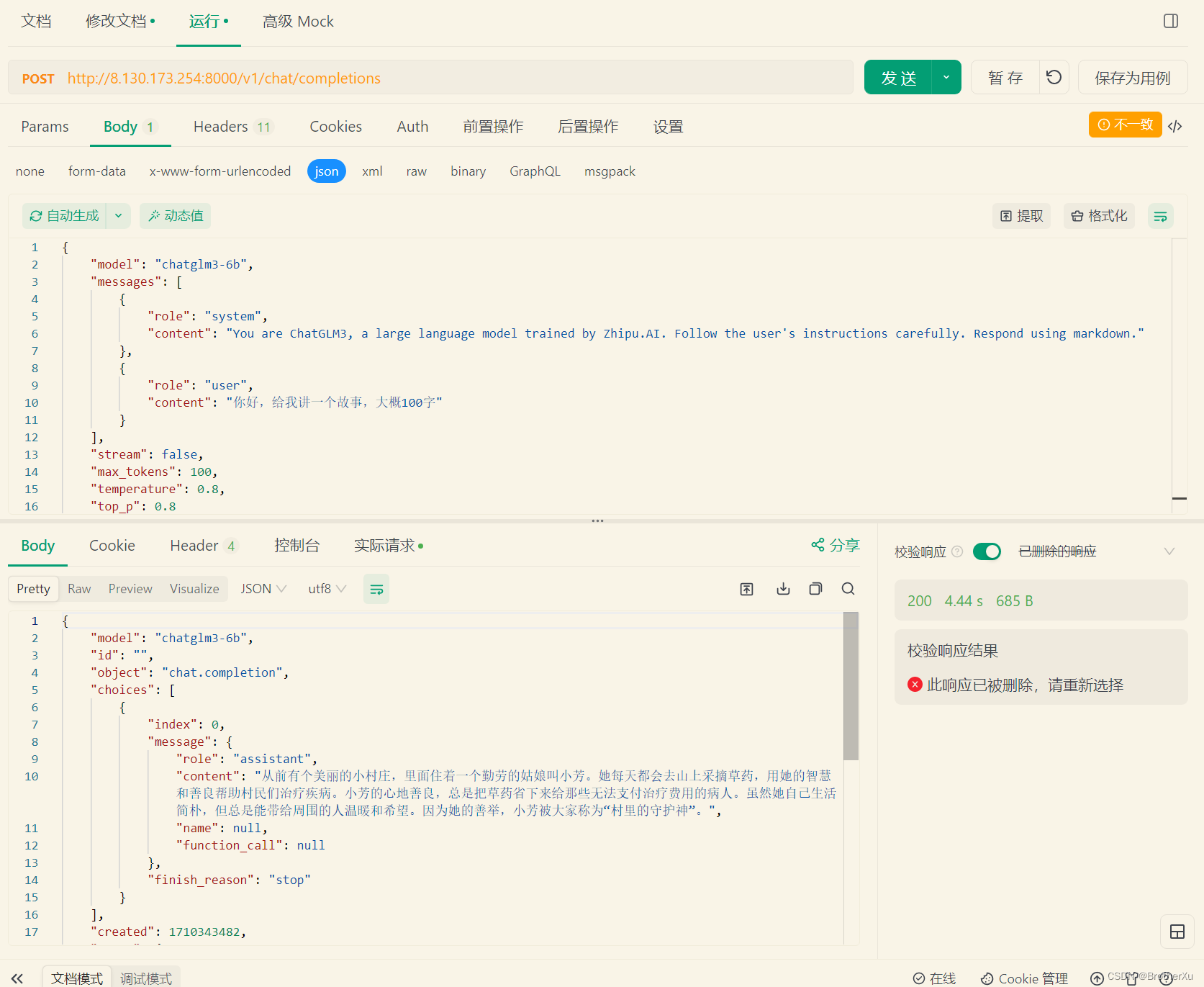Select the GraphQL body type
The height and width of the screenshot is (987, 1204).
pyautogui.click(x=535, y=171)
